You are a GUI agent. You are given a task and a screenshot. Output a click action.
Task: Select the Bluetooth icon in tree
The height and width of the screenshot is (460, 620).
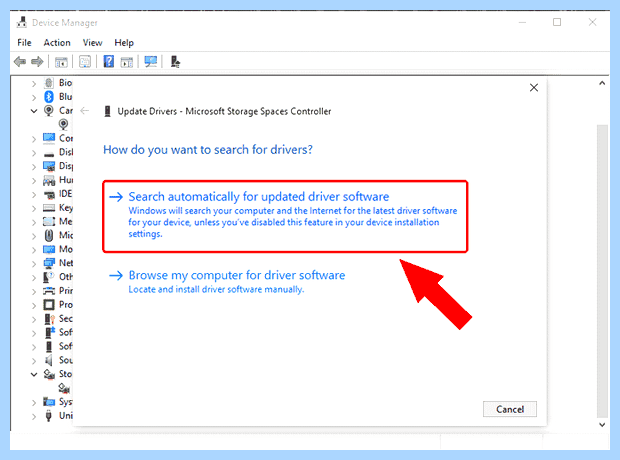49,97
